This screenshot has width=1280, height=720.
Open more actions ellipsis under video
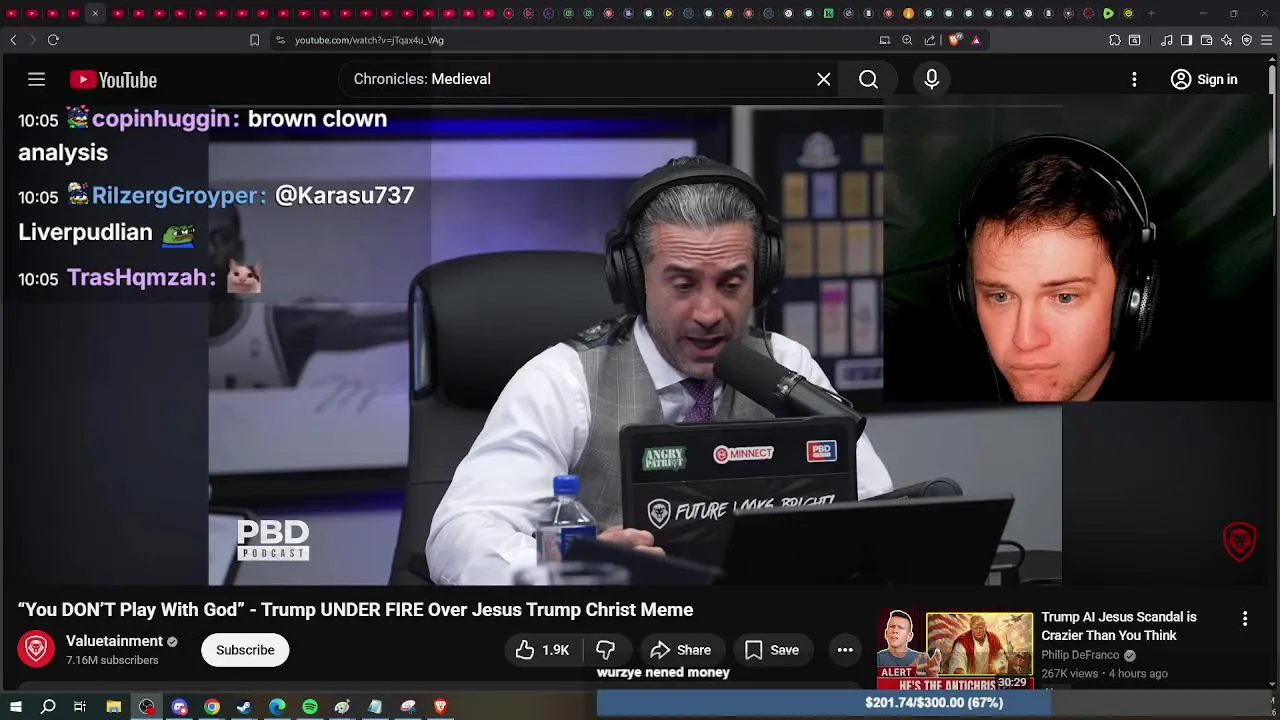(x=845, y=650)
